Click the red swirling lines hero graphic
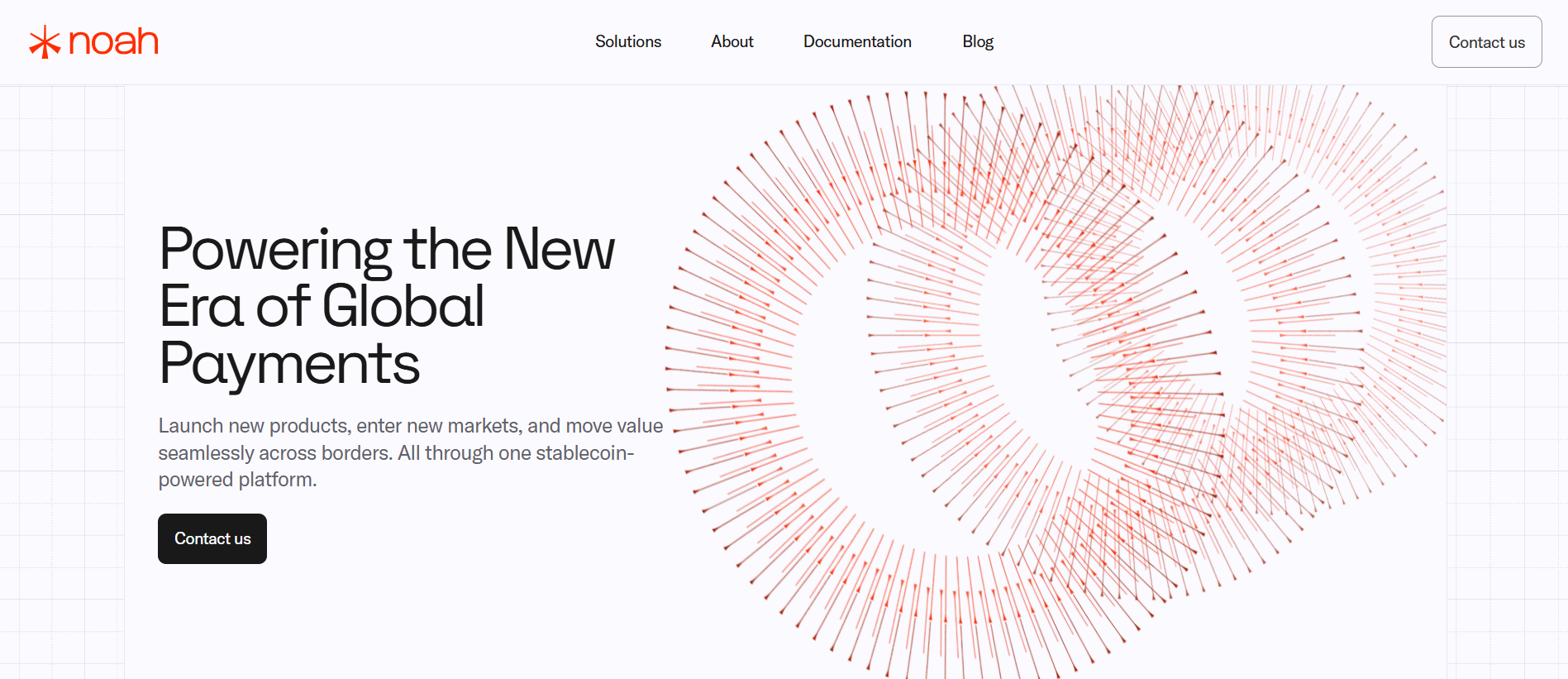1568x679 pixels. 1056,382
